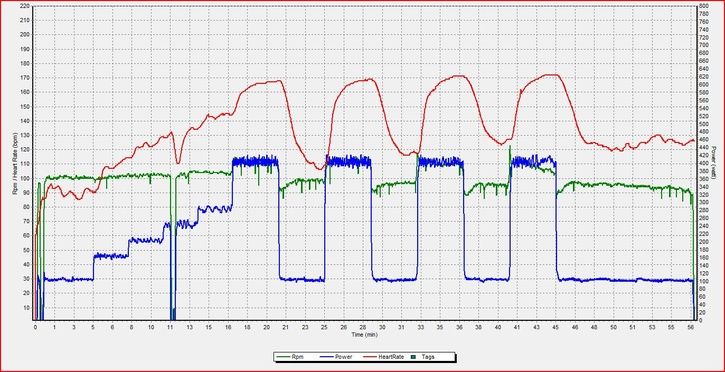Select the HeartRate legend label
The image size is (725, 372).
tap(391, 357)
